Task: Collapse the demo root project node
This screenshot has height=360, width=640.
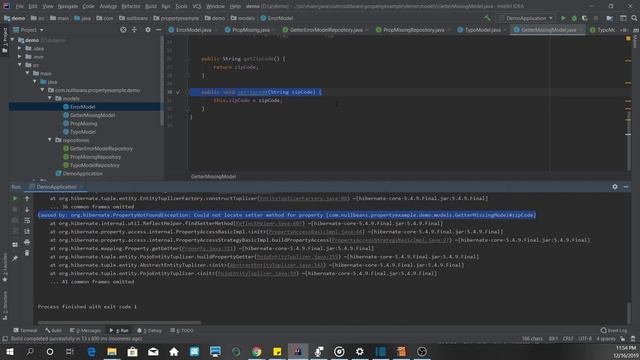Action: (x=13, y=40)
